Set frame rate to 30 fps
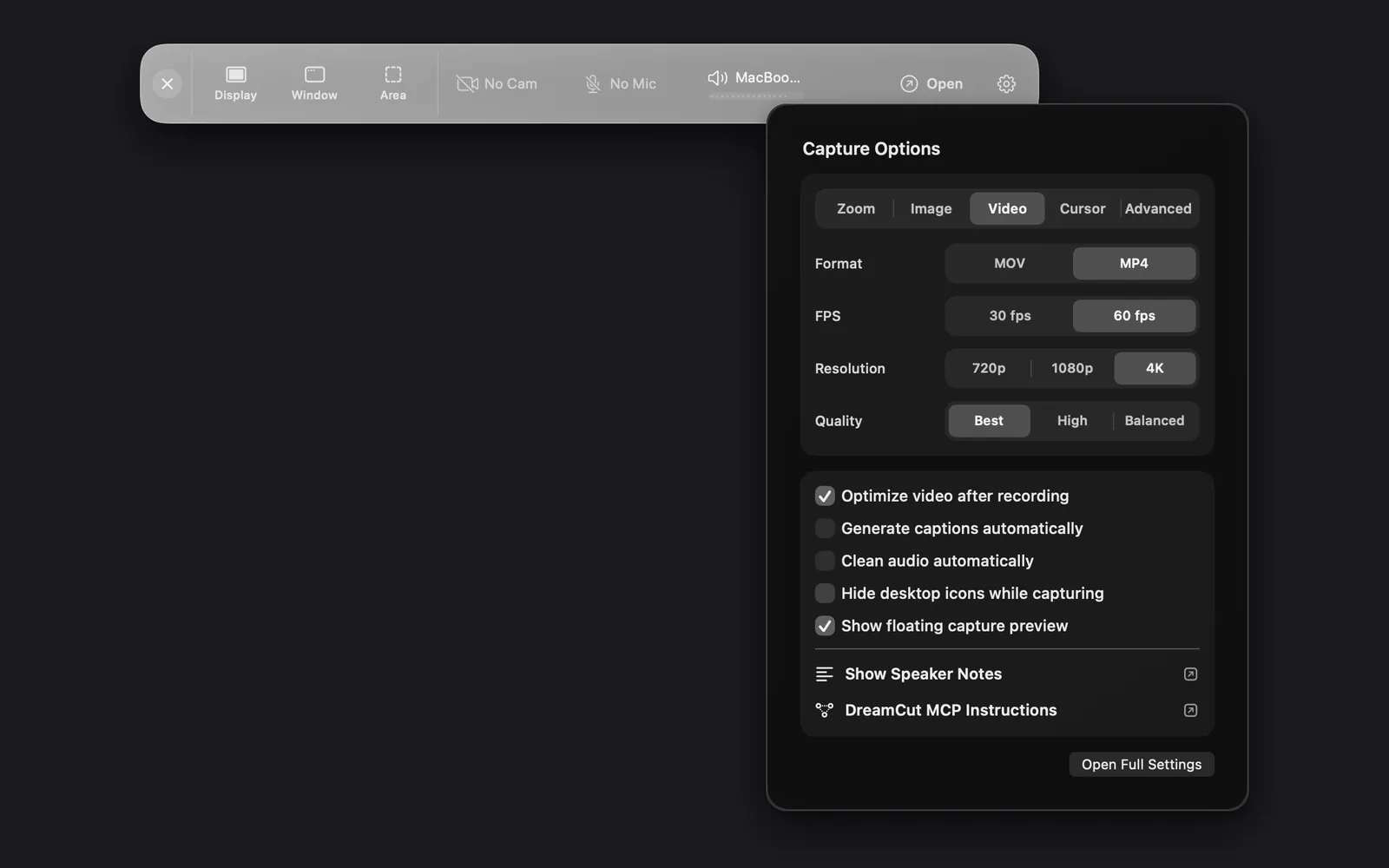 click(1010, 316)
